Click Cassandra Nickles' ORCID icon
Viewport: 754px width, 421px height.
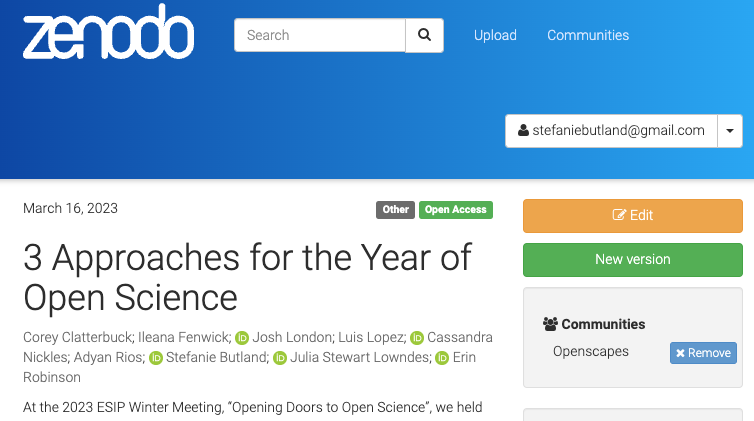417,338
